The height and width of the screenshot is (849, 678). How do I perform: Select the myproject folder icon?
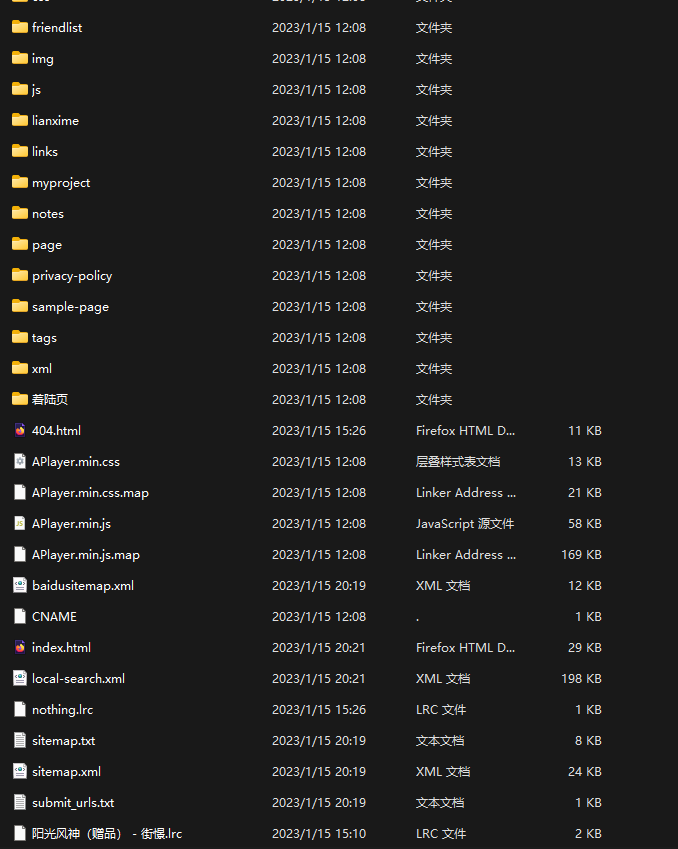coord(20,183)
